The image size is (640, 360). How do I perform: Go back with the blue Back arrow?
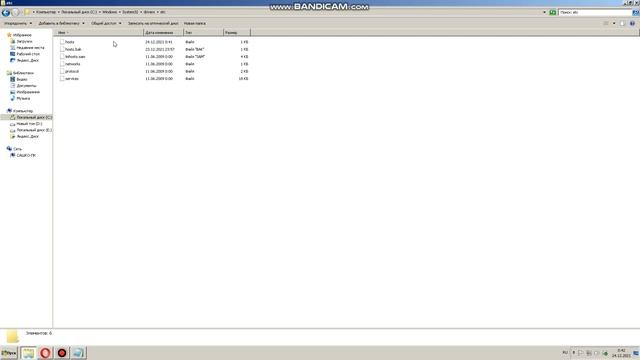[6, 13]
